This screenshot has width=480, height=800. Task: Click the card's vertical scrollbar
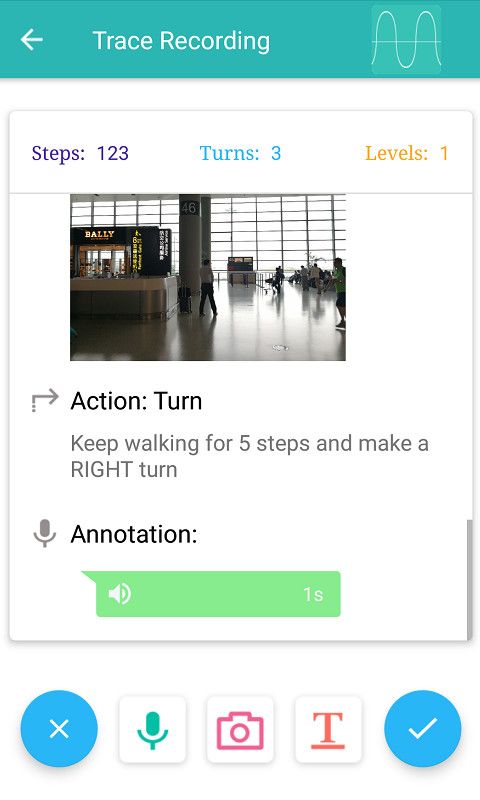(469, 580)
